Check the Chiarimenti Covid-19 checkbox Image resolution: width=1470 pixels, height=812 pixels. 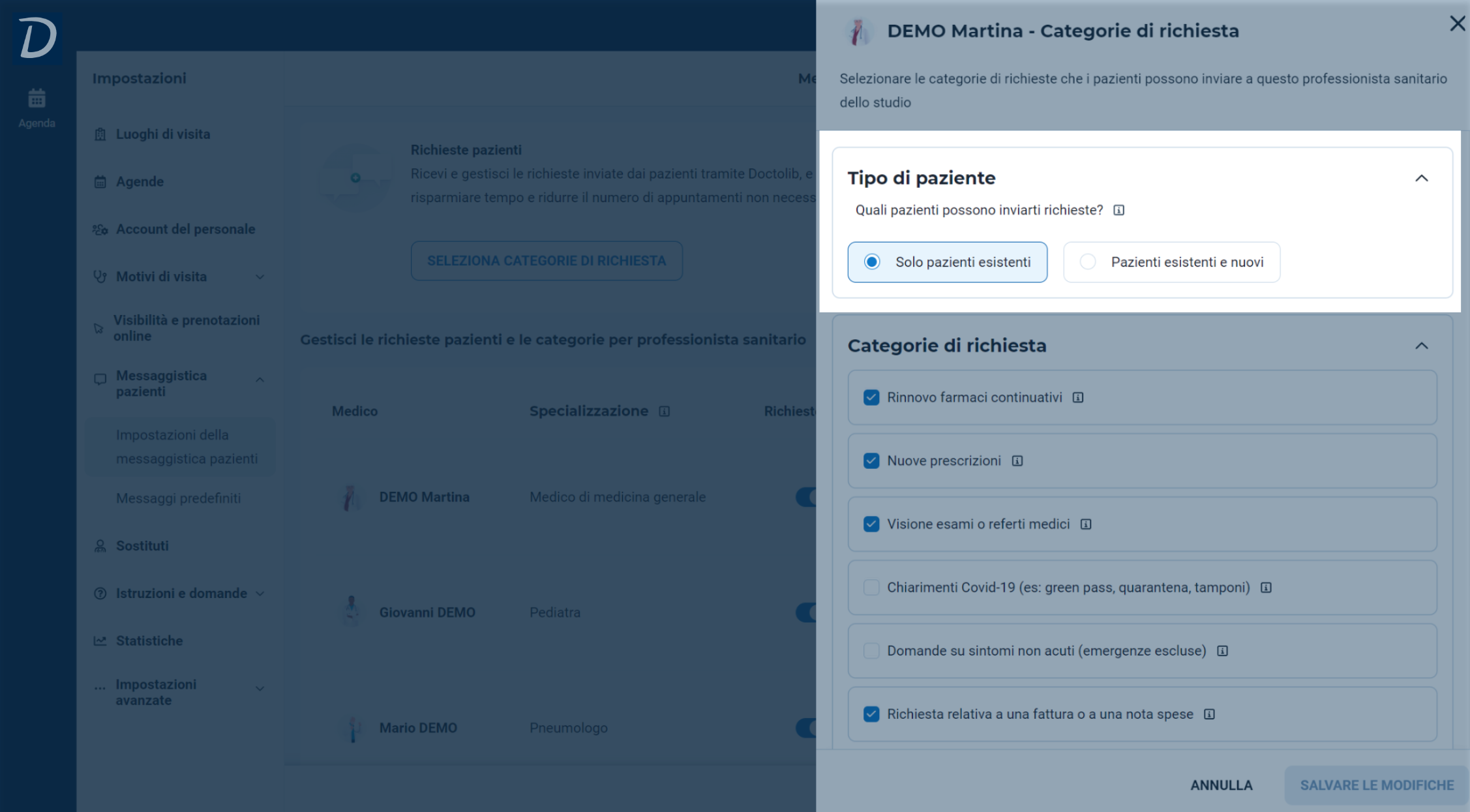(x=871, y=587)
